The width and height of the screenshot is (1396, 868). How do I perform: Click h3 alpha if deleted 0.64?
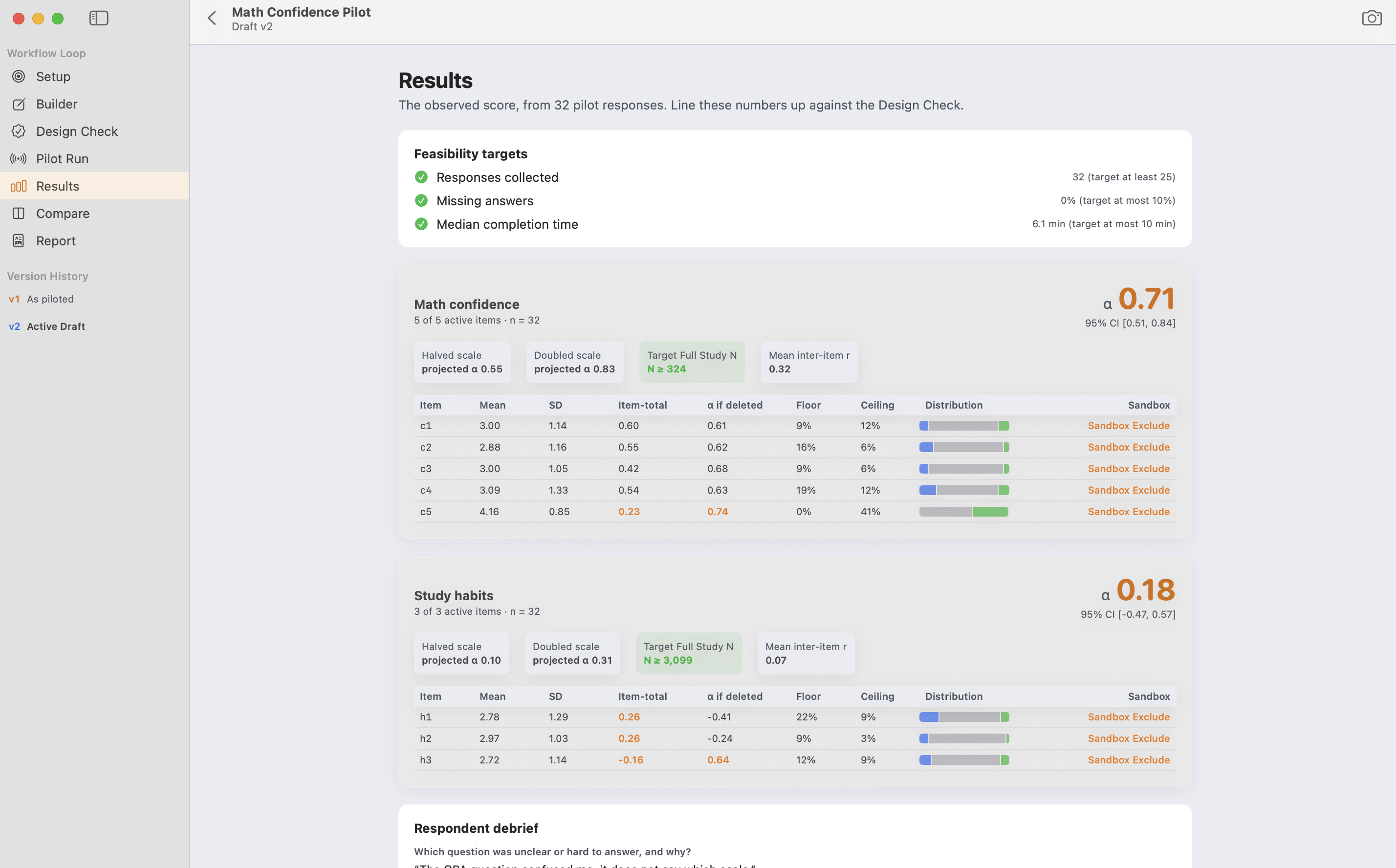coord(718,760)
